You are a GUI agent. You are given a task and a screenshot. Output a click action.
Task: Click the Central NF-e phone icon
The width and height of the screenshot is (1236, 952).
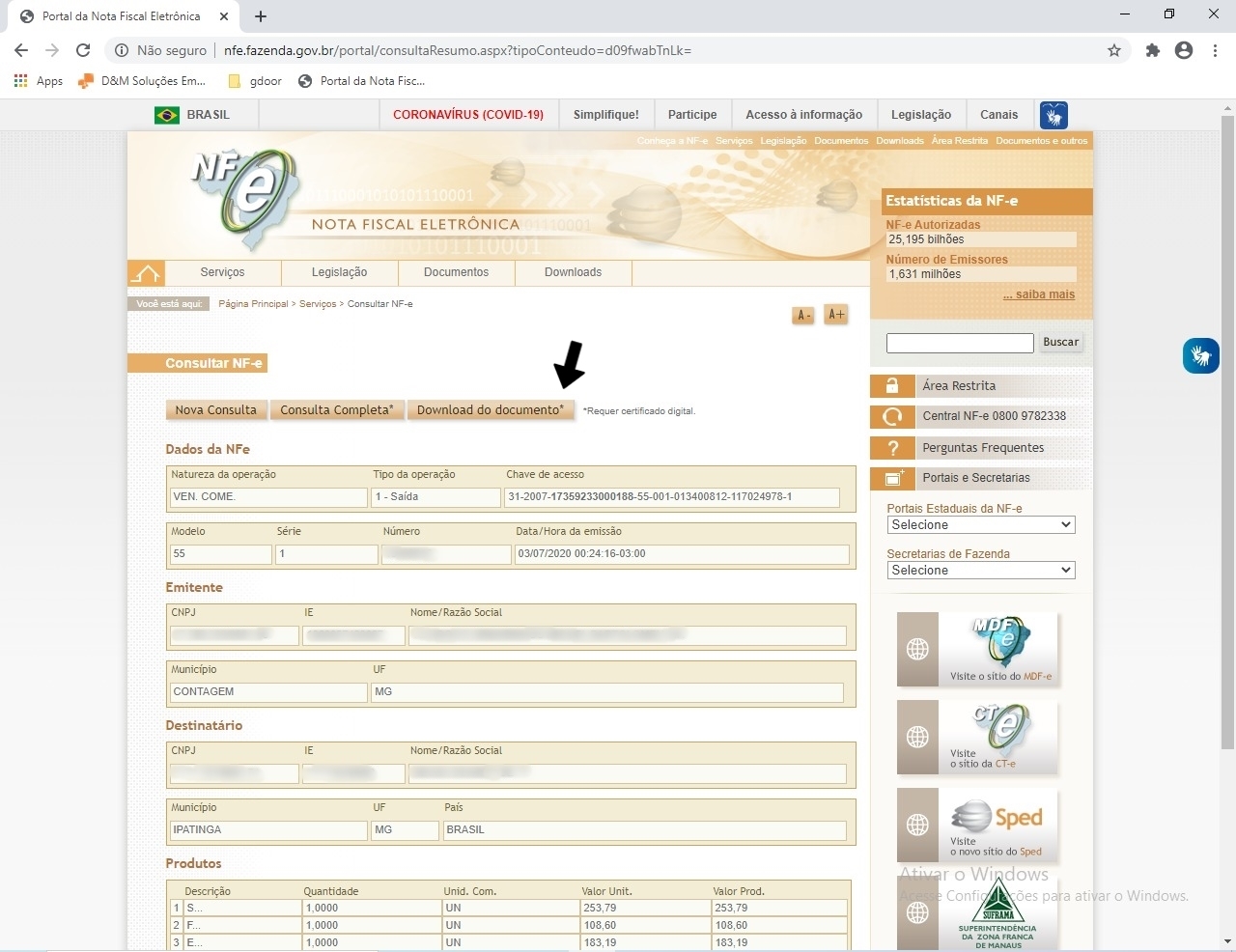(892, 416)
